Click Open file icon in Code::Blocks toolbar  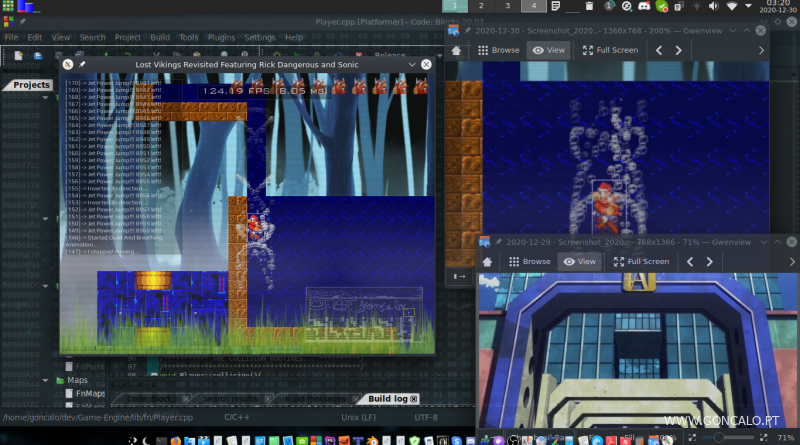pos(38,55)
